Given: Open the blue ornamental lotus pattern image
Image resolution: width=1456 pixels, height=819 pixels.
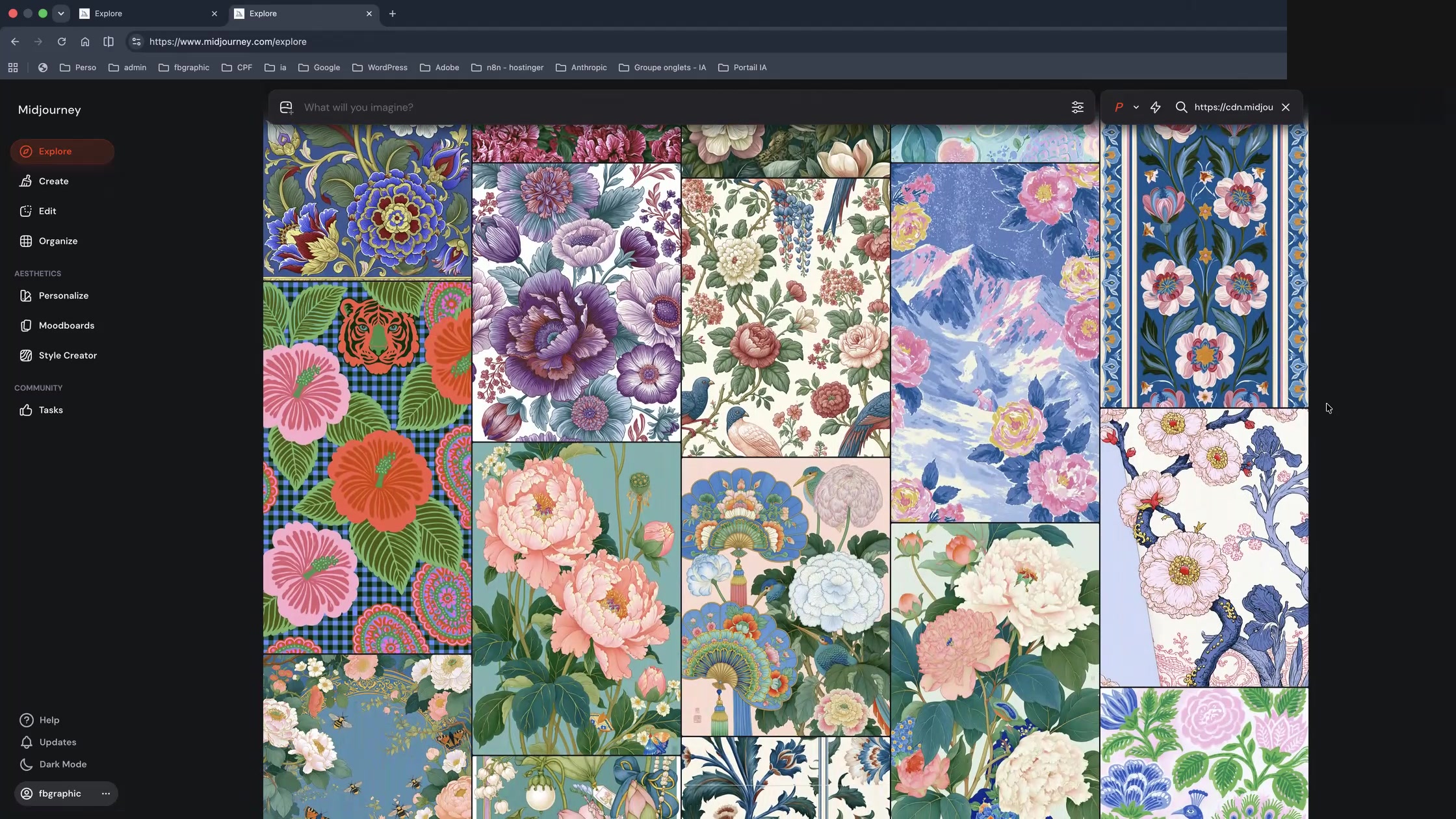Looking at the screenshot, I should 367,201.
